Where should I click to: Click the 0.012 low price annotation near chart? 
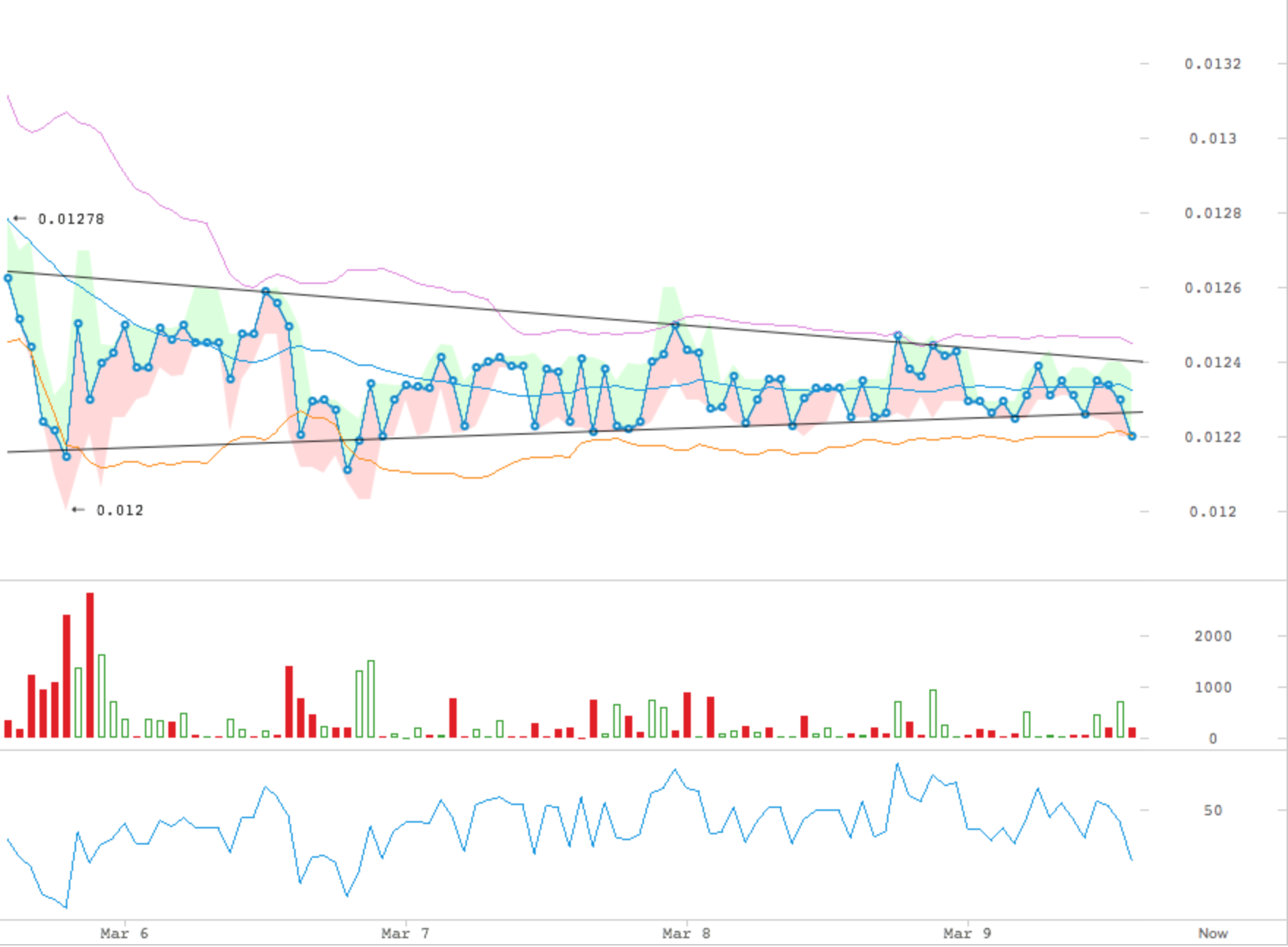[120, 511]
